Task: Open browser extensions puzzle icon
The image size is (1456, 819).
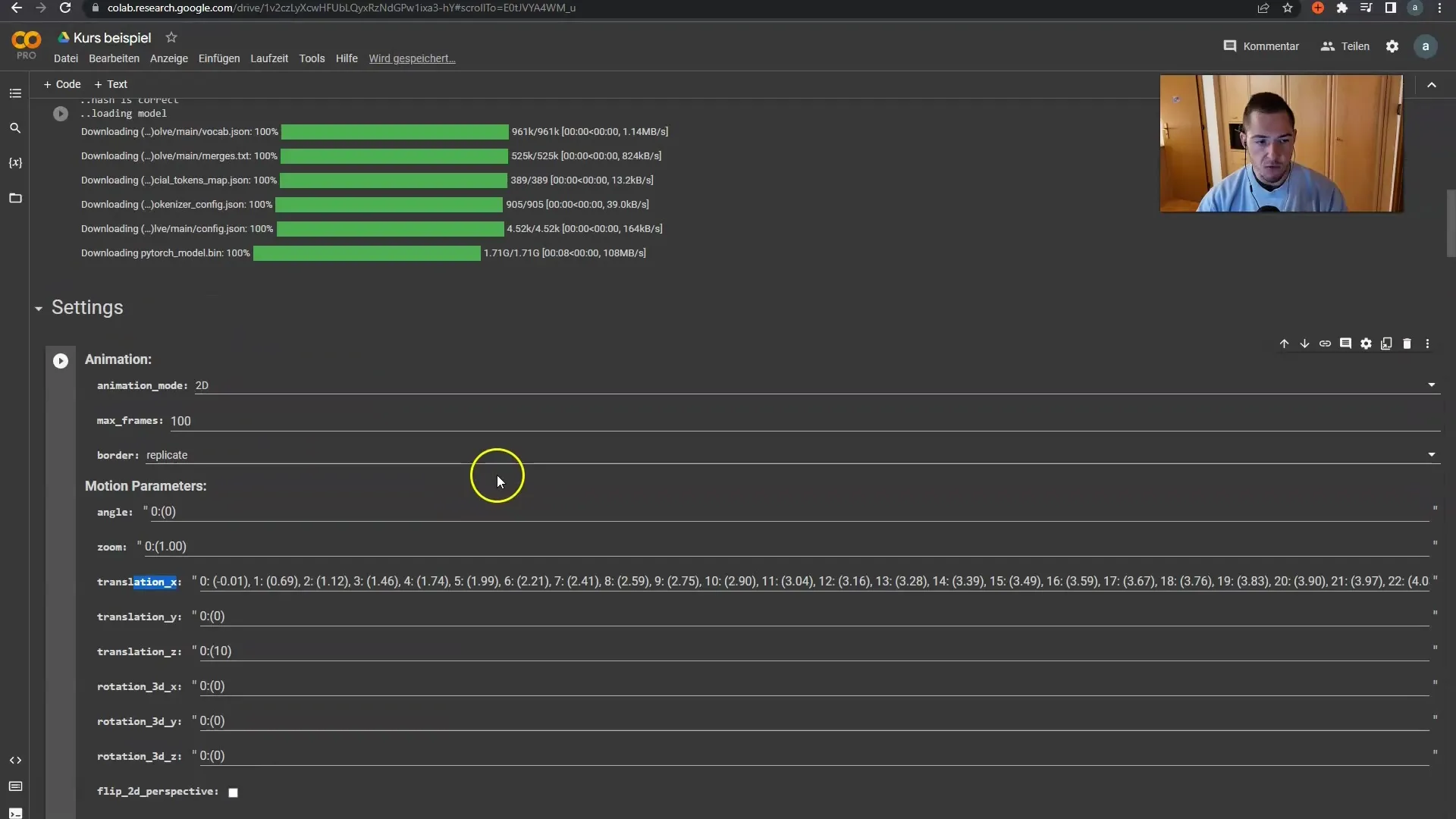Action: coord(1342,8)
